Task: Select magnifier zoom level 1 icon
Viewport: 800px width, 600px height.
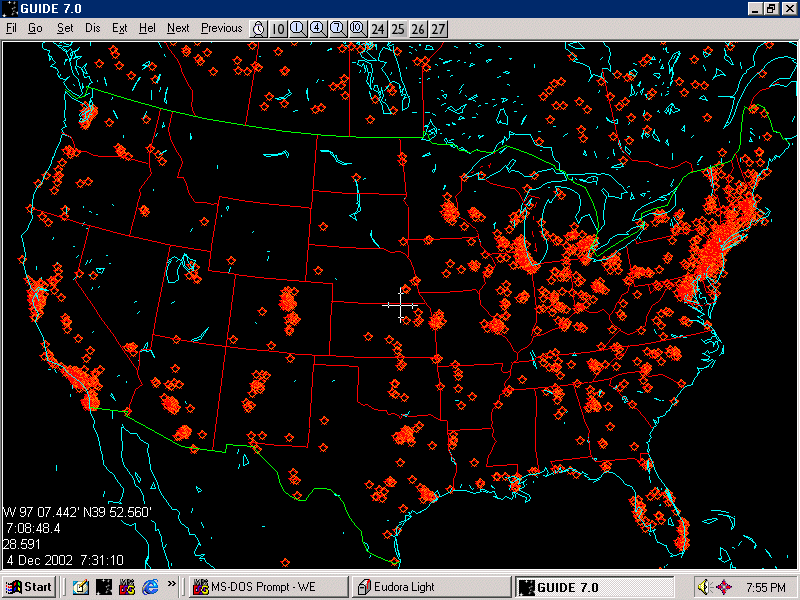Action: 298,28
